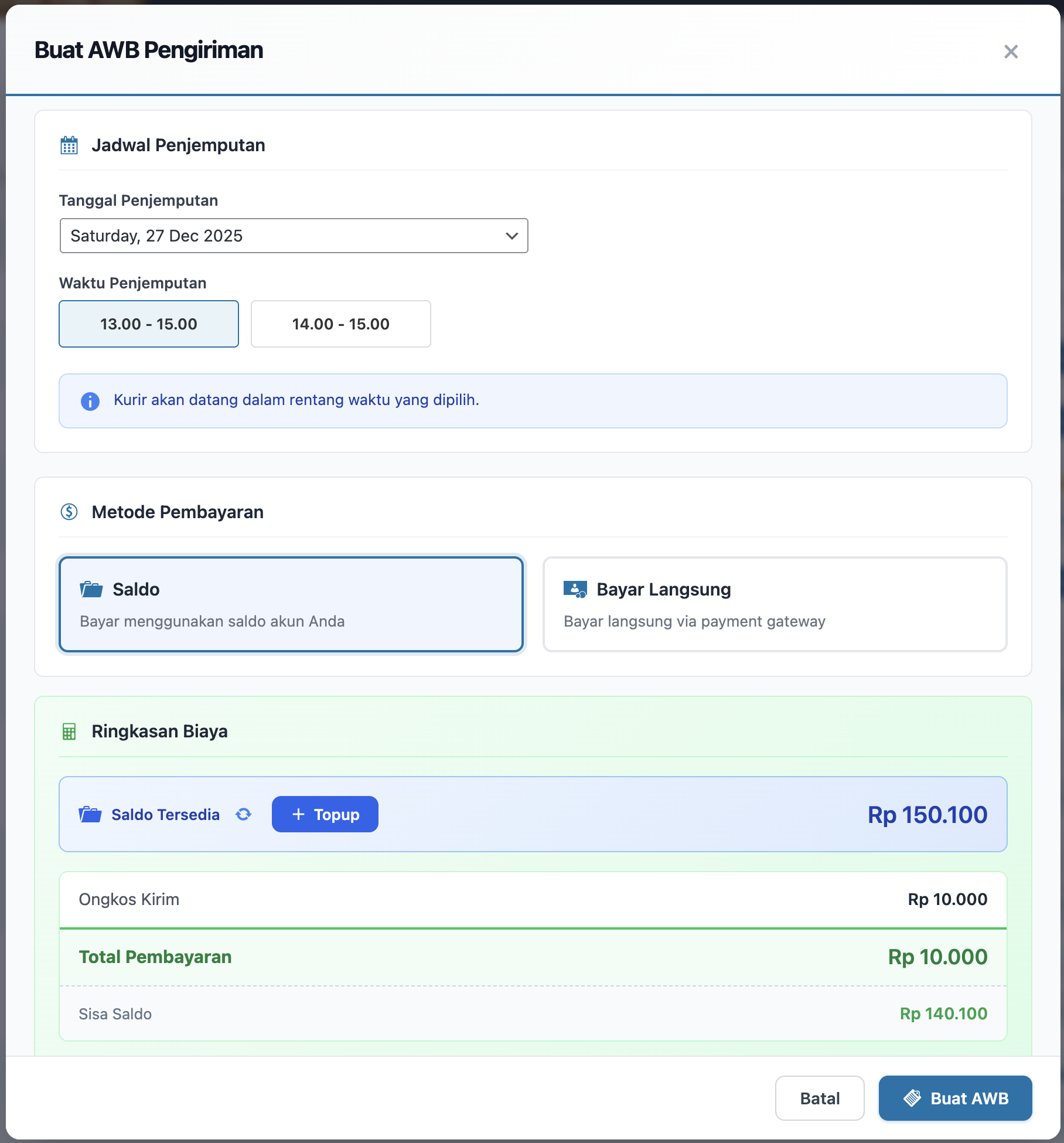This screenshot has height=1143, width=1064.
Task: Refresh the Saldo Tersedia balance
Action: tap(244, 814)
